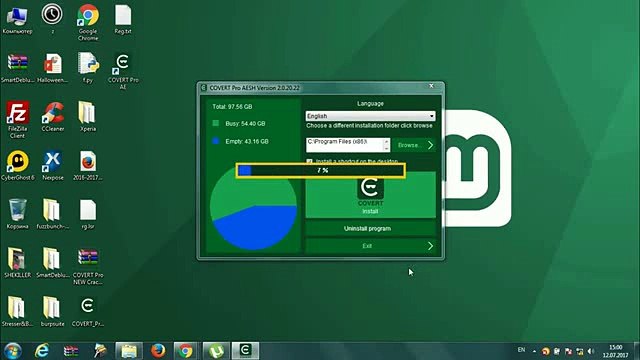
Task: Select the SmartDeblu folder icon next to SHEKILLER
Action: 53,263
